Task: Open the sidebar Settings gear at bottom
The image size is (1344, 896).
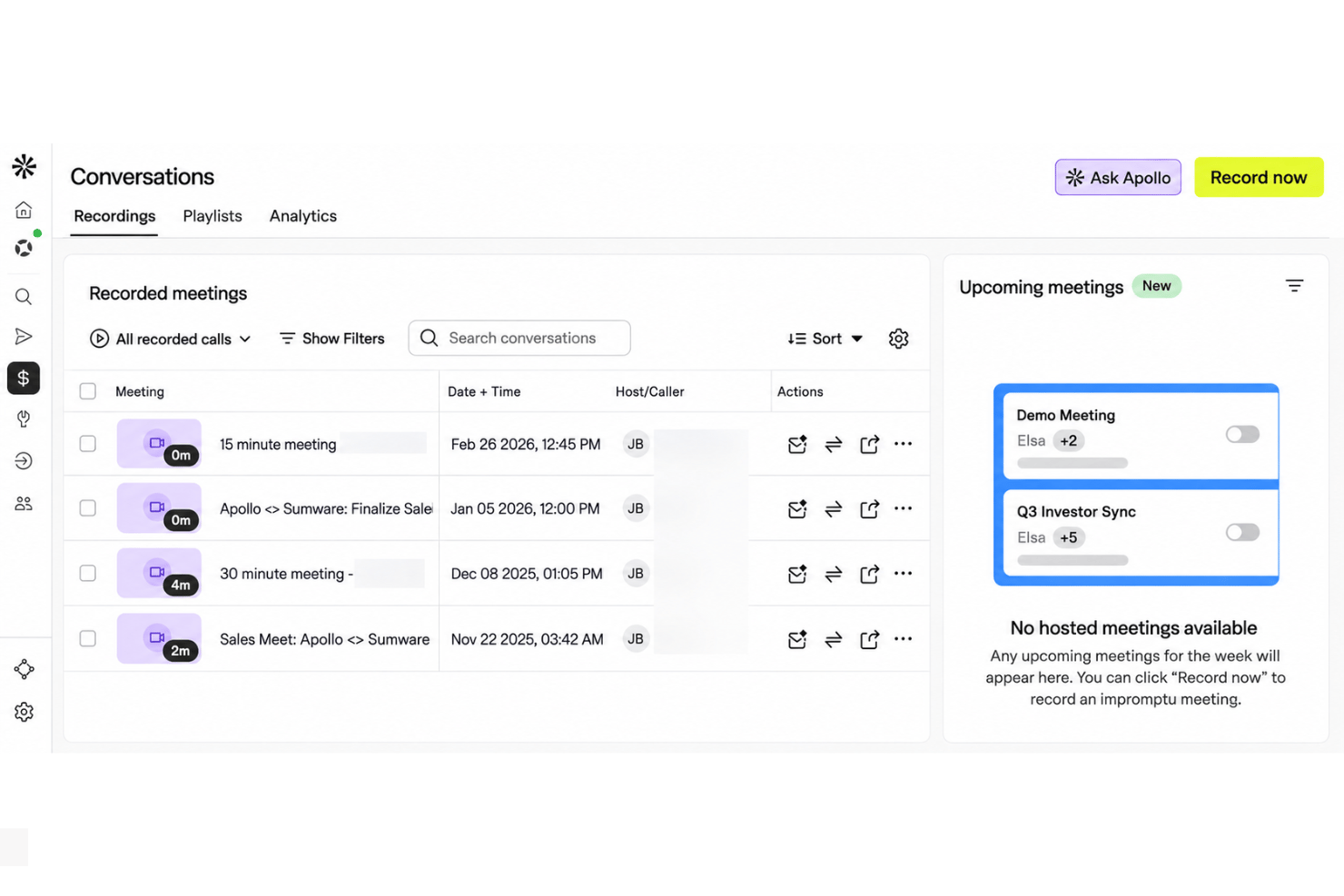Action: click(24, 712)
